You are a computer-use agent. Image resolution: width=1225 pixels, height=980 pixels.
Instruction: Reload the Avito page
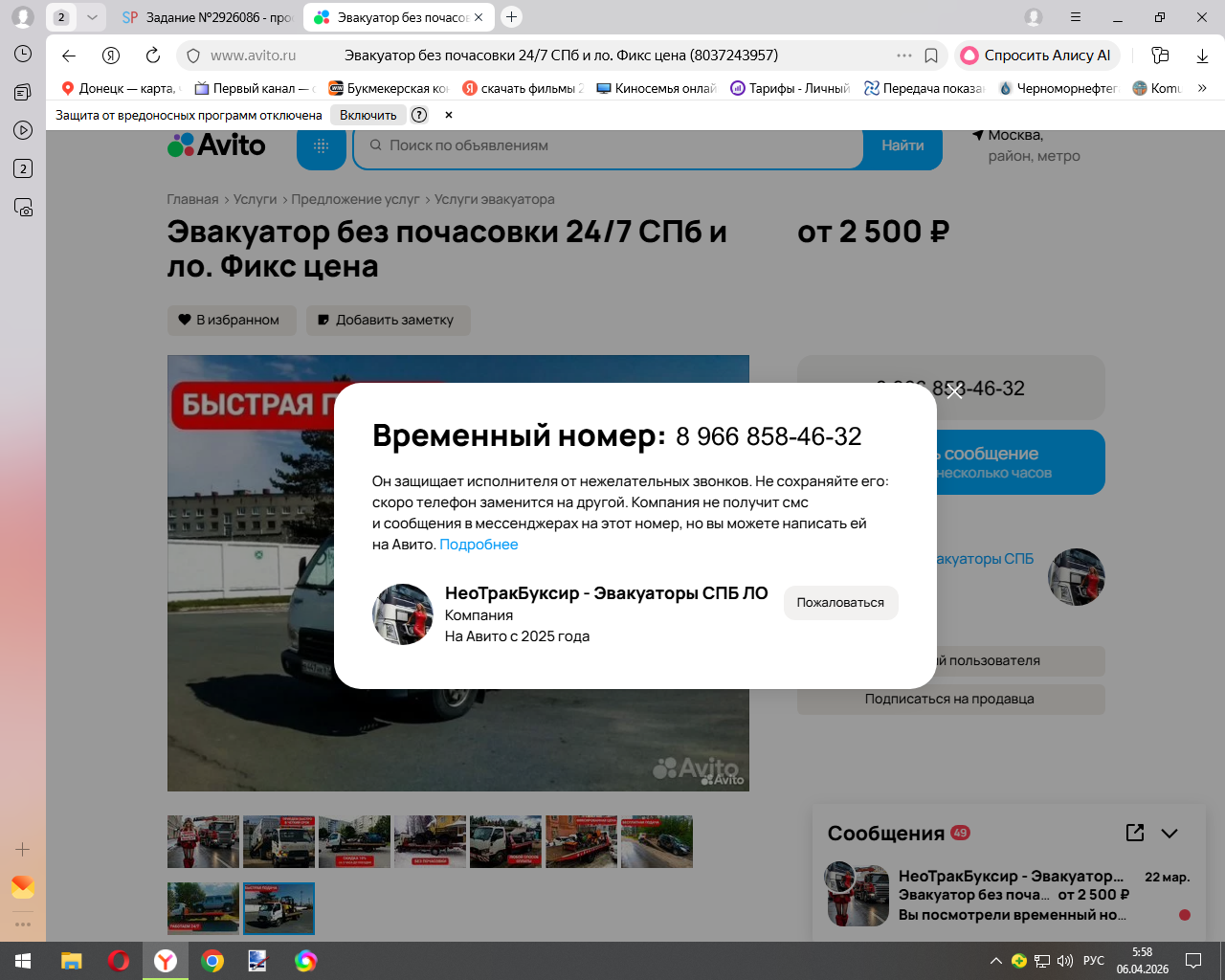[153, 56]
